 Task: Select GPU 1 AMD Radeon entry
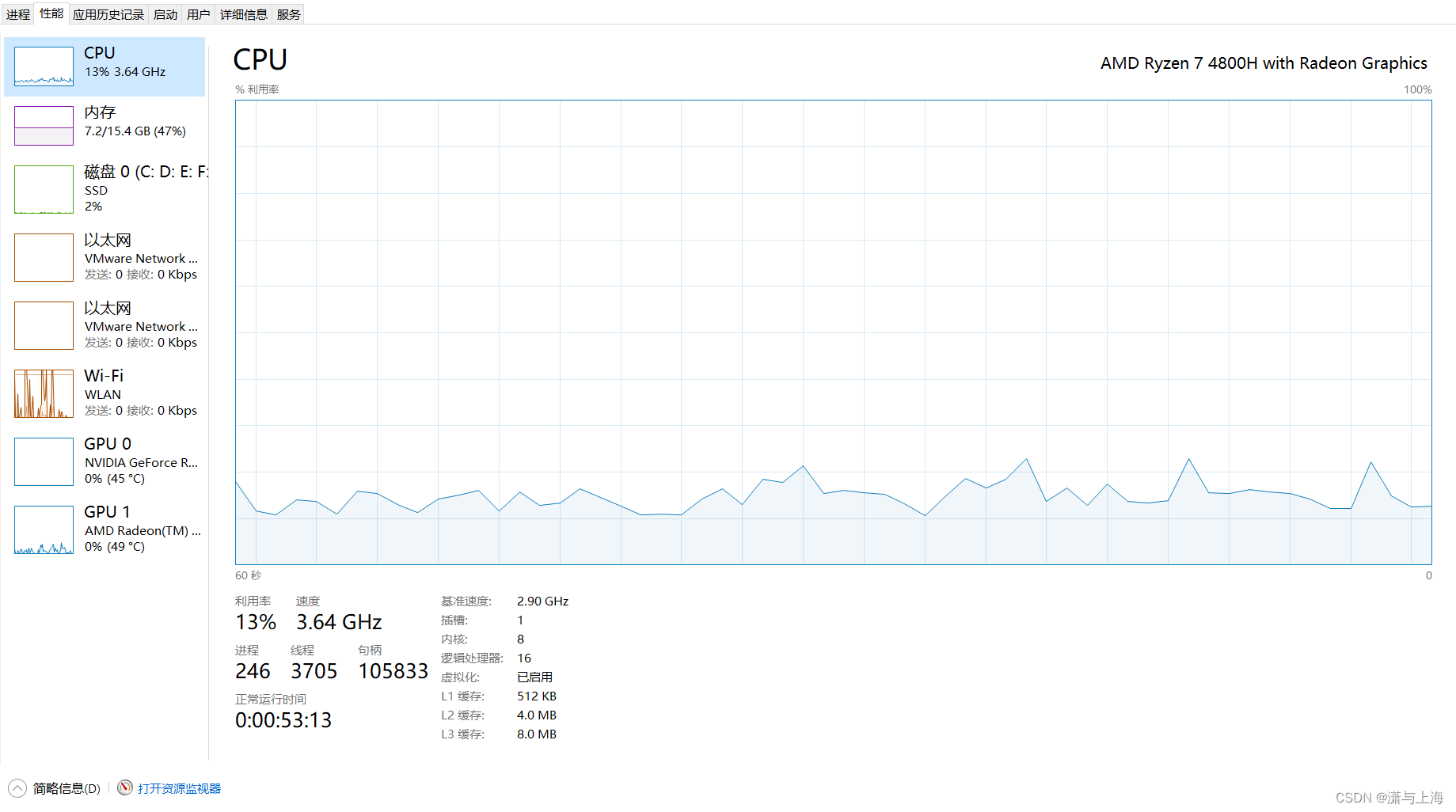click(105, 529)
